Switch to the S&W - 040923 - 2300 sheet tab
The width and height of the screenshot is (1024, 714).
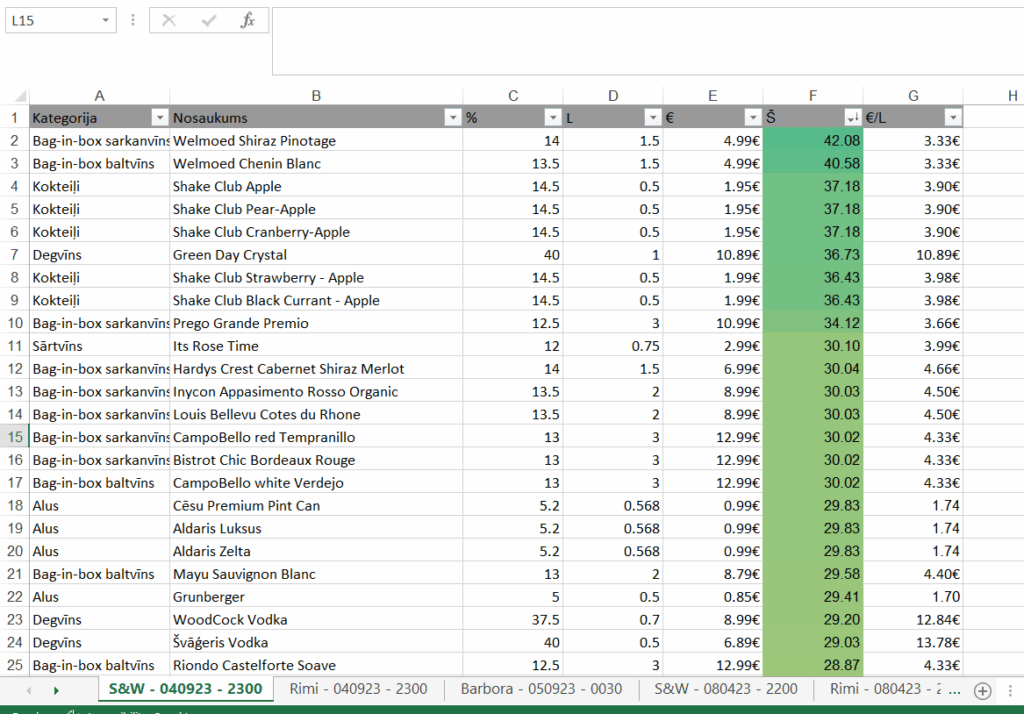click(185, 689)
